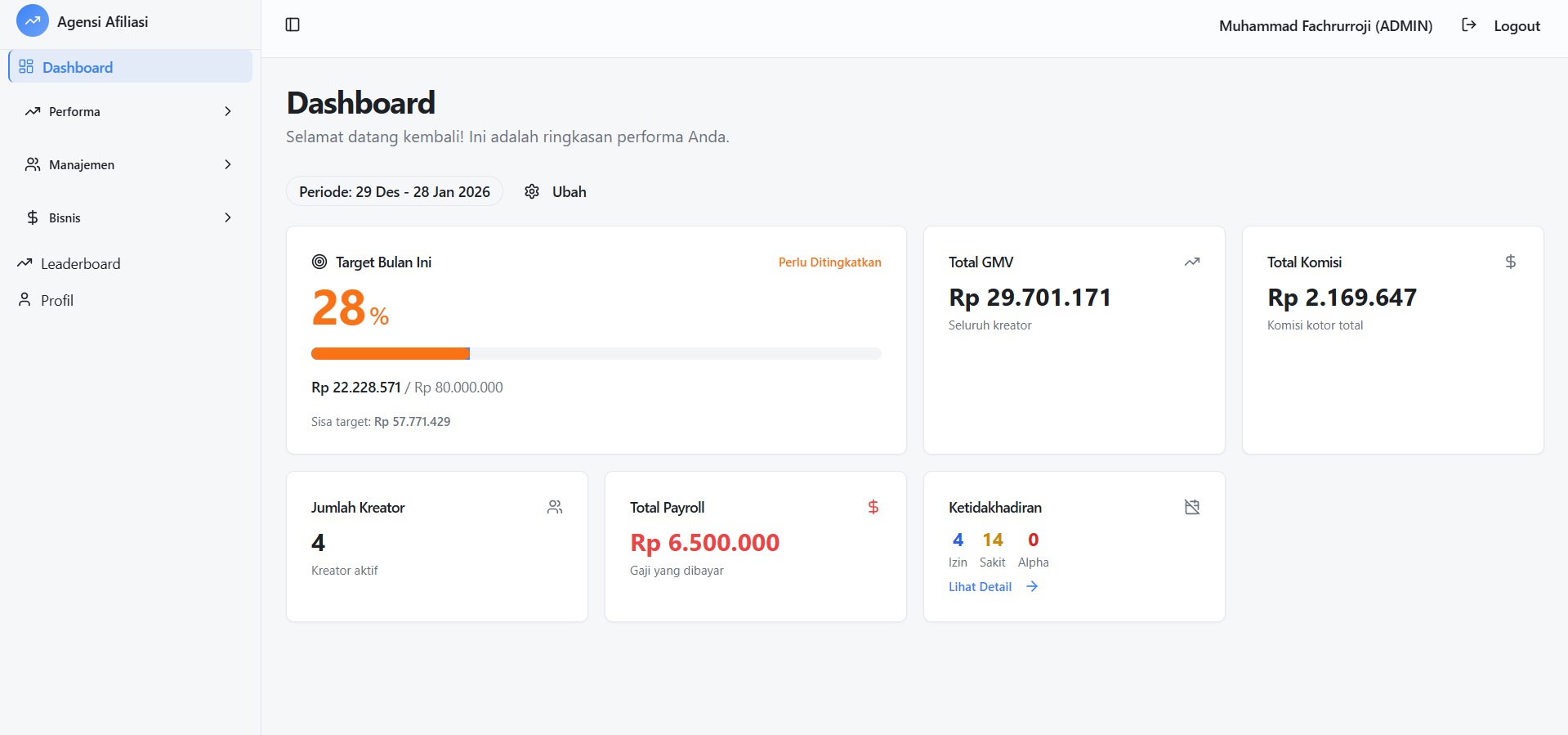Click the Dashboard grid icon
This screenshot has height=735, width=1568.
(26, 66)
